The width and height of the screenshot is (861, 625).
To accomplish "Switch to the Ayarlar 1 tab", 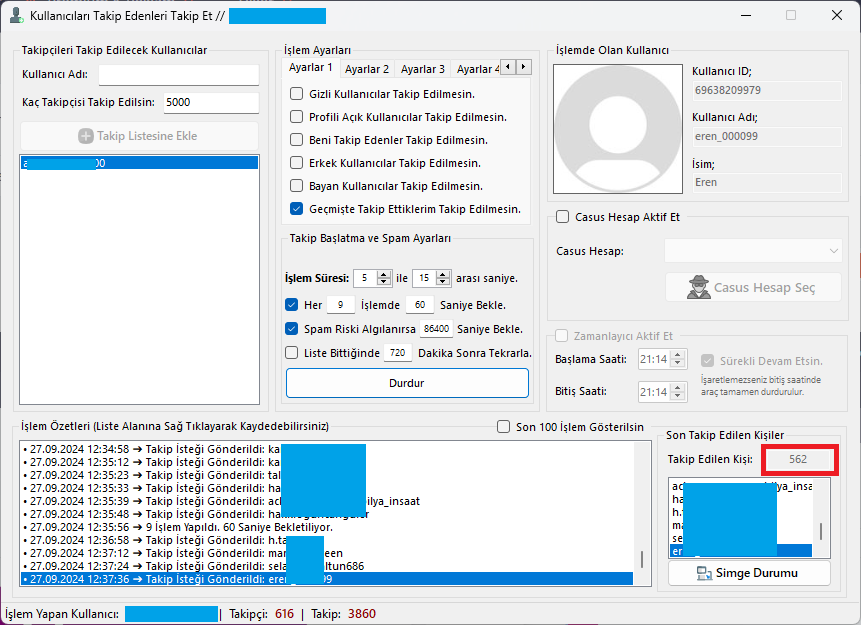I will click(310, 68).
